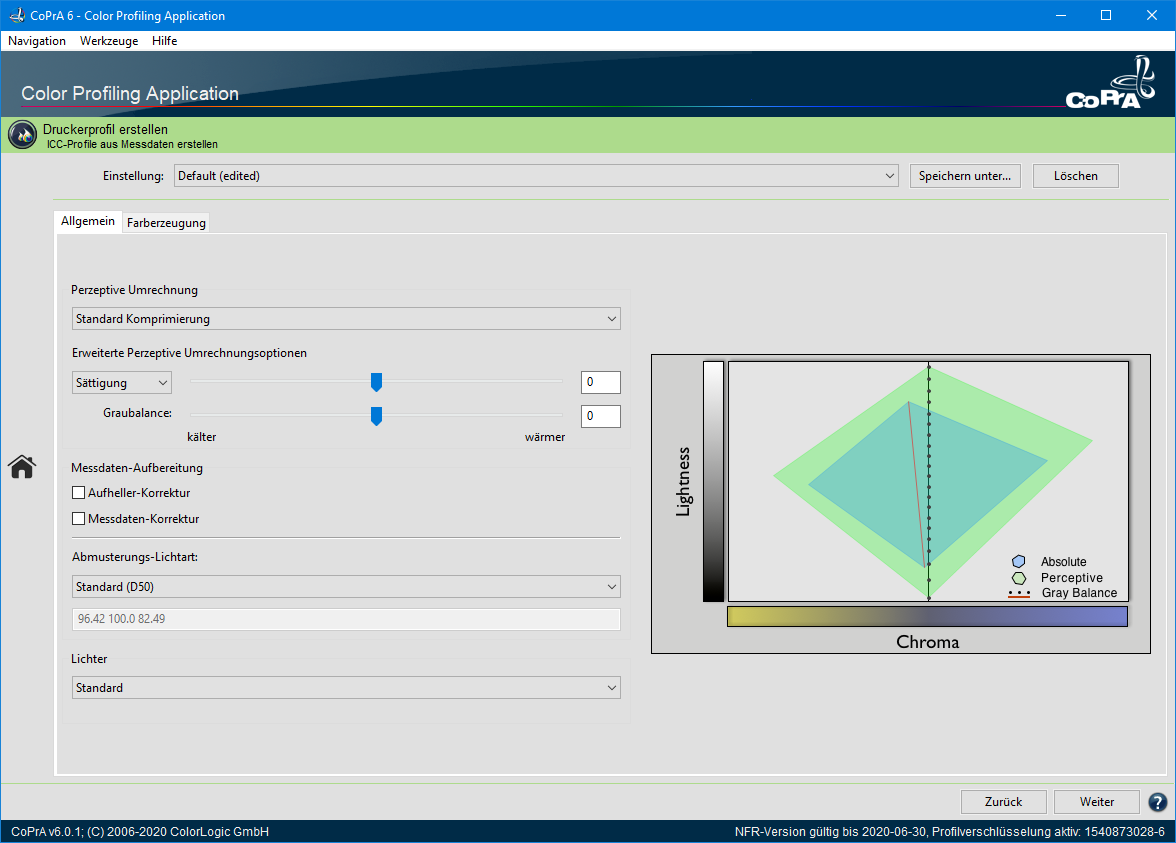The height and width of the screenshot is (843, 1176).
Task: Open the Werkzeuge menu
Action: coord(109,41)
